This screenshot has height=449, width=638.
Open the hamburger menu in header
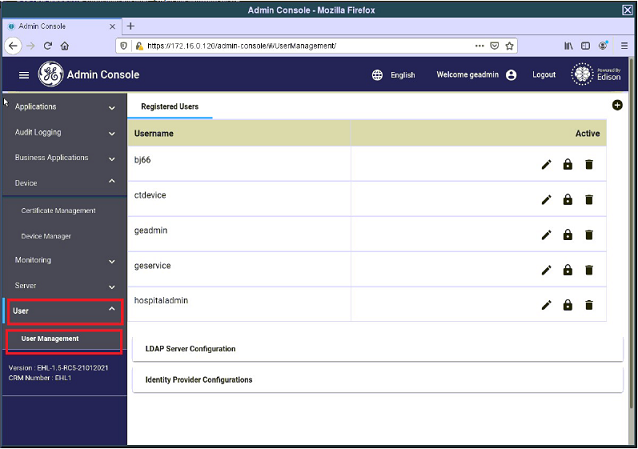pyautogui.click(x=24, y=75)
